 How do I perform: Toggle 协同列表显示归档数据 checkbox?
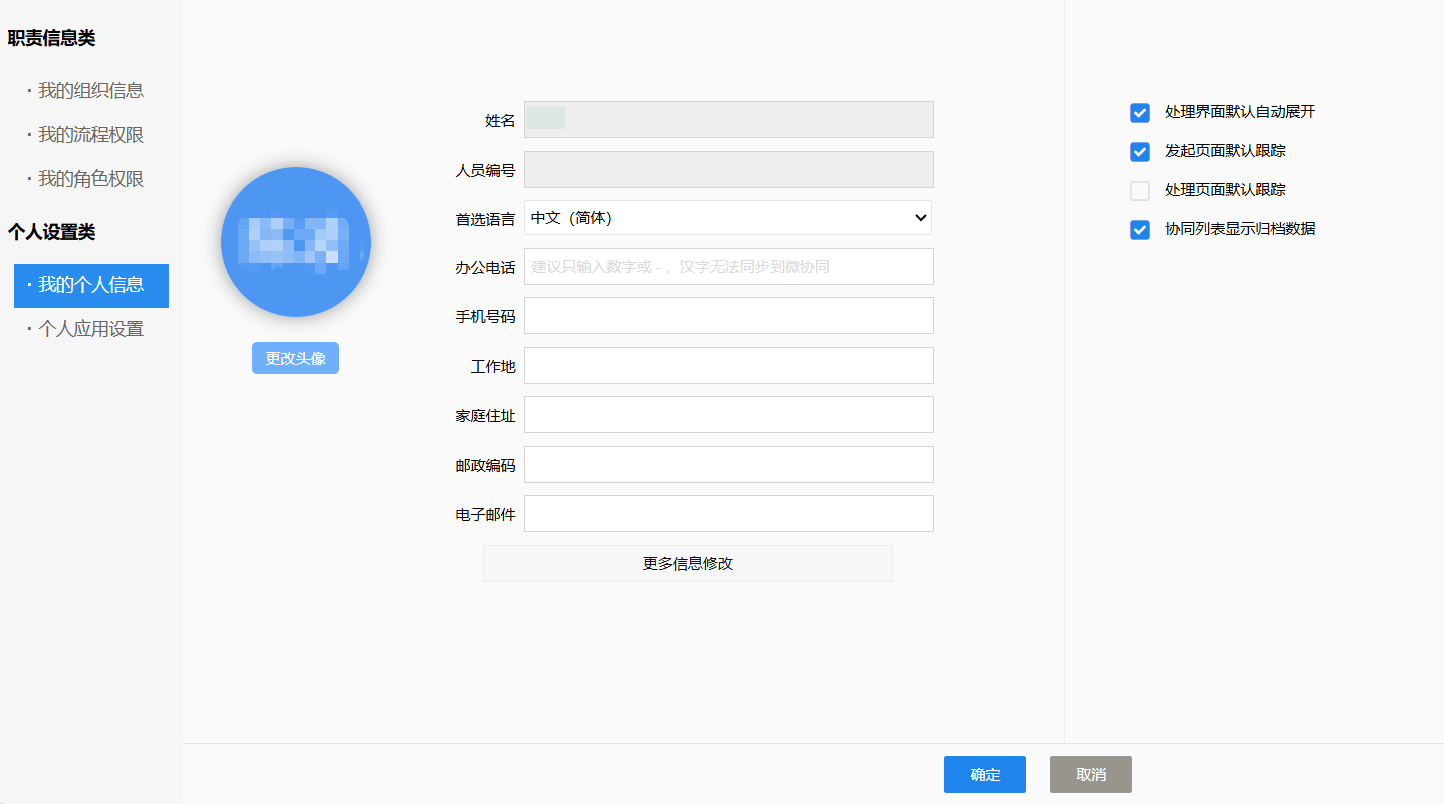[1140, 230]
